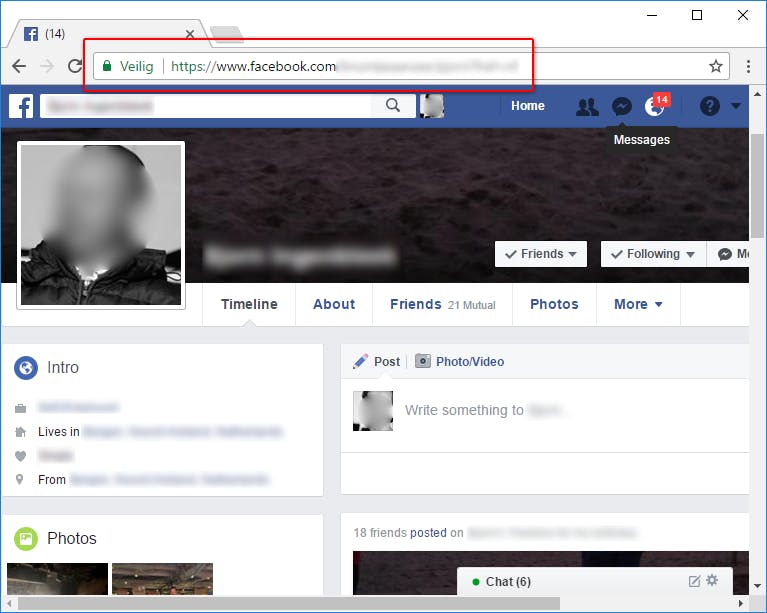The height and width of the screenshot is (613, 767).
Task: Open first photo thumbnail in Photos
Action: [58, 579]
